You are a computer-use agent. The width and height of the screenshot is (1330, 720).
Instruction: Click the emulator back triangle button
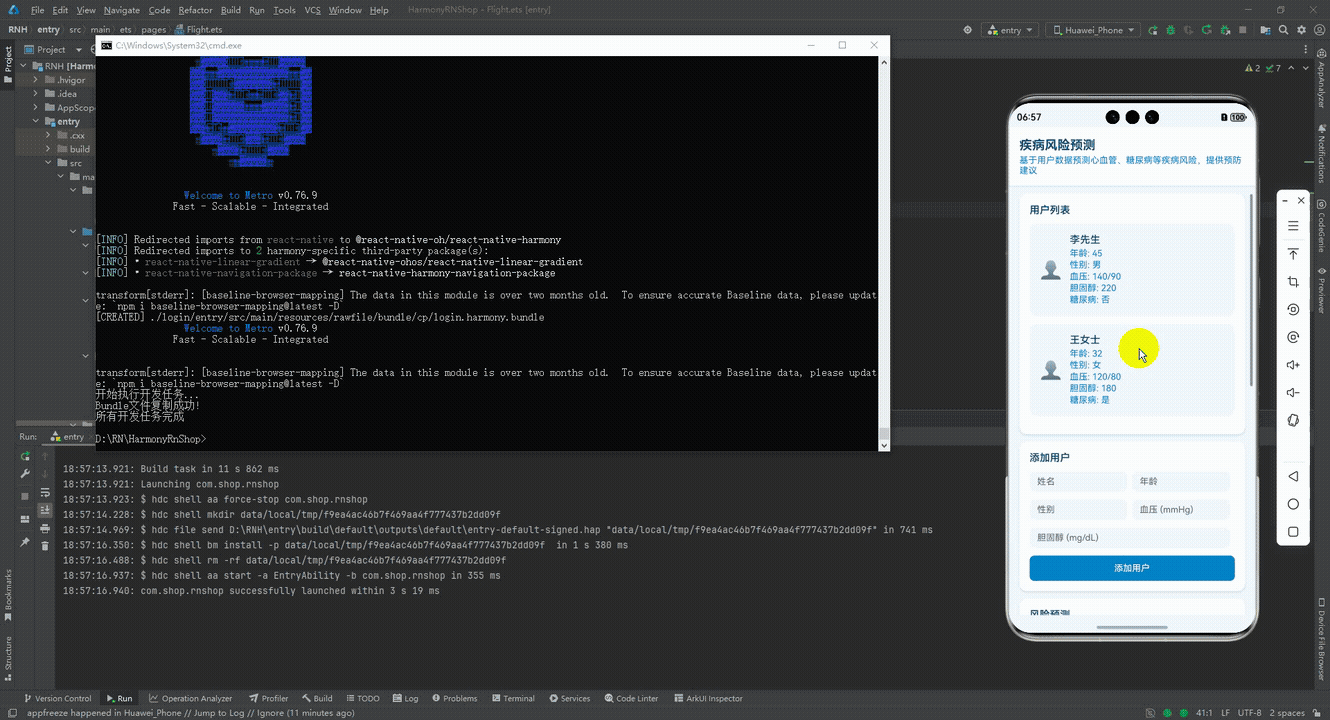pyautogui.click(x=1293, y=476)
